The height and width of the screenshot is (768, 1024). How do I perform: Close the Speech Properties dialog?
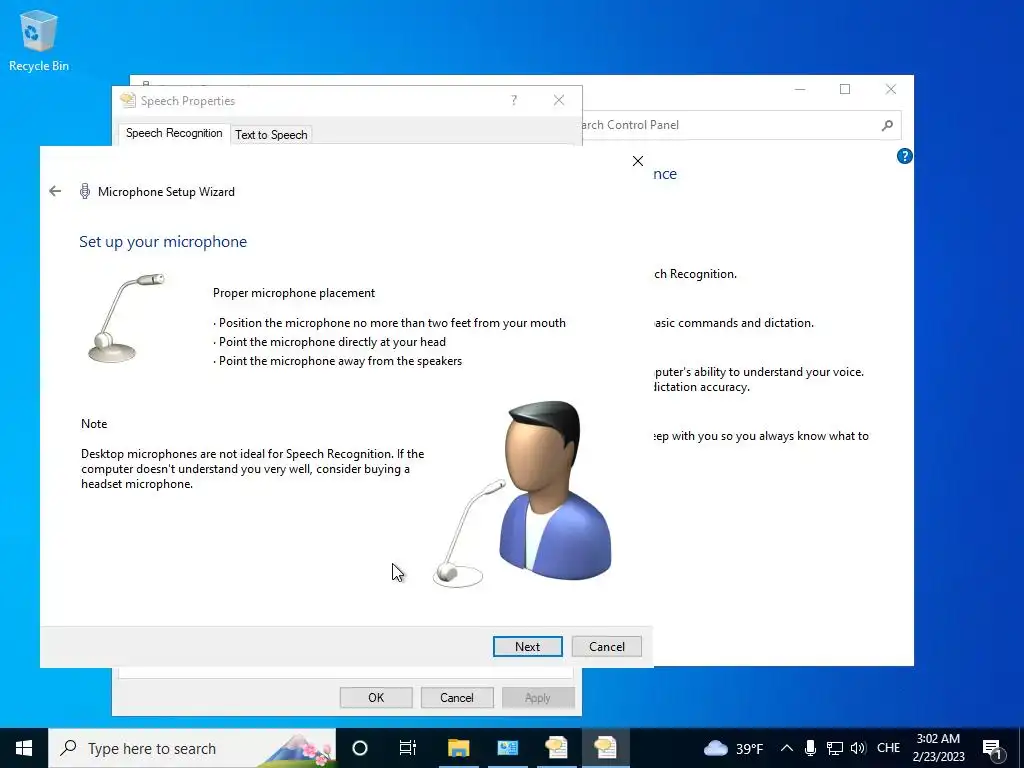point(559,100)
